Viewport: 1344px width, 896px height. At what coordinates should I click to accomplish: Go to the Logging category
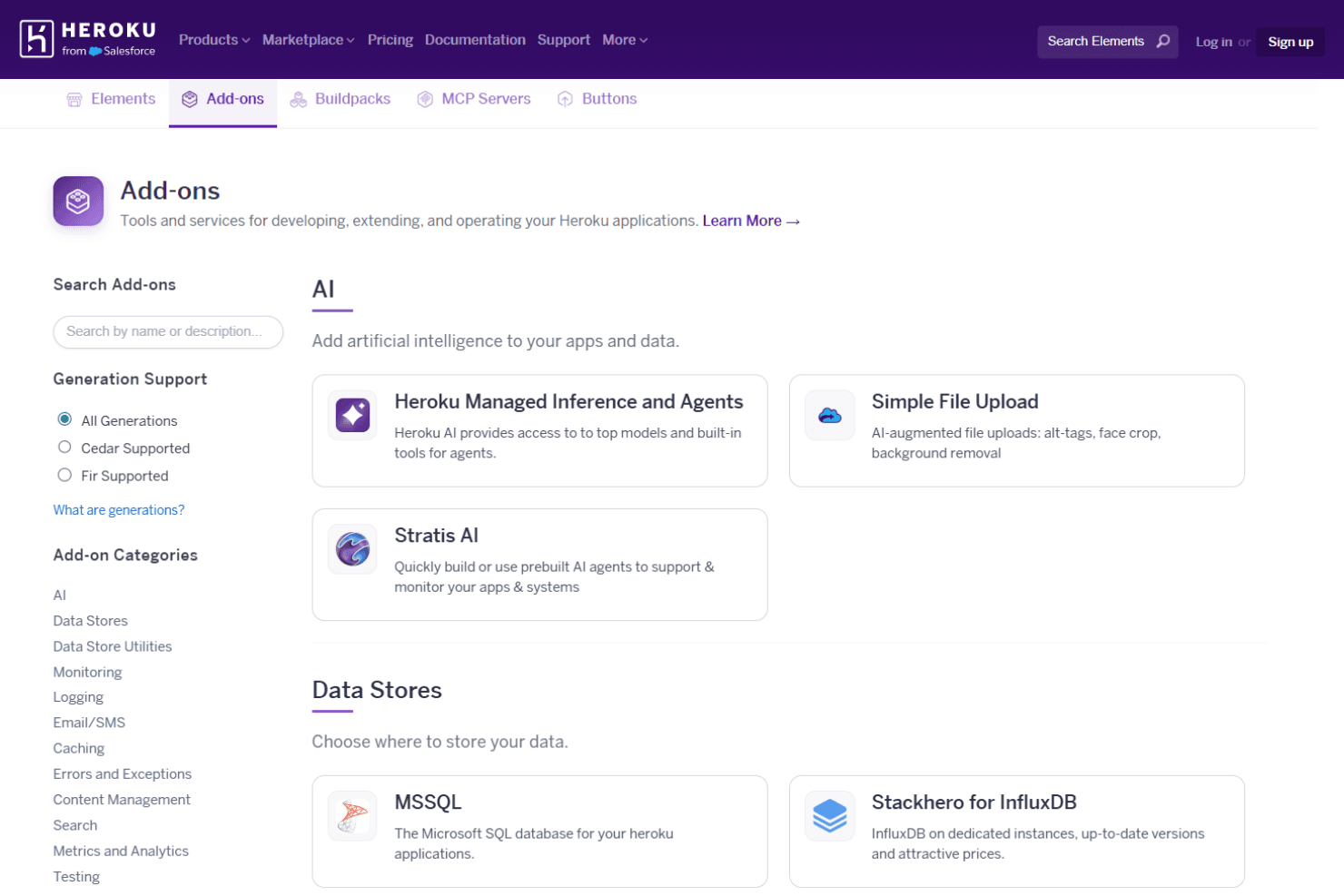(78, 697)
